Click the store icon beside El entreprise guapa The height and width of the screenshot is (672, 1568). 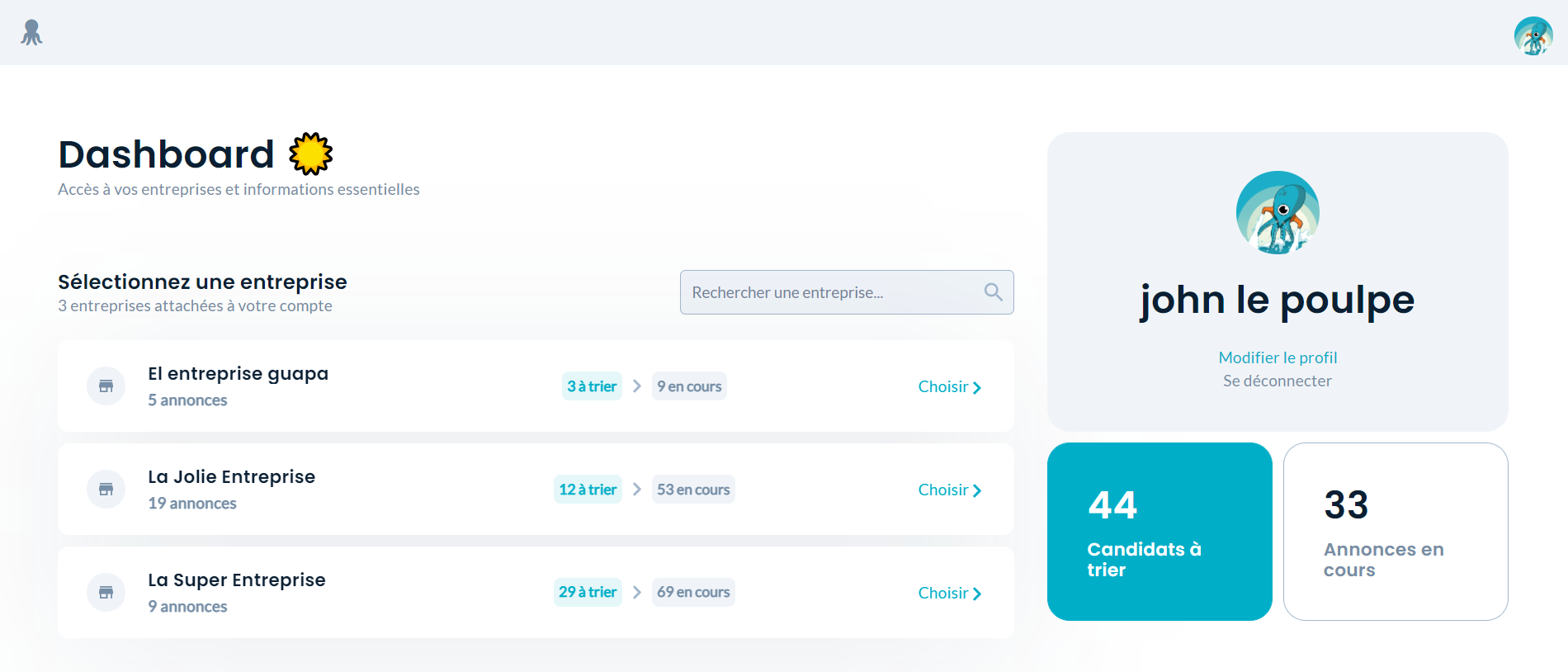(x=106, y=386)
